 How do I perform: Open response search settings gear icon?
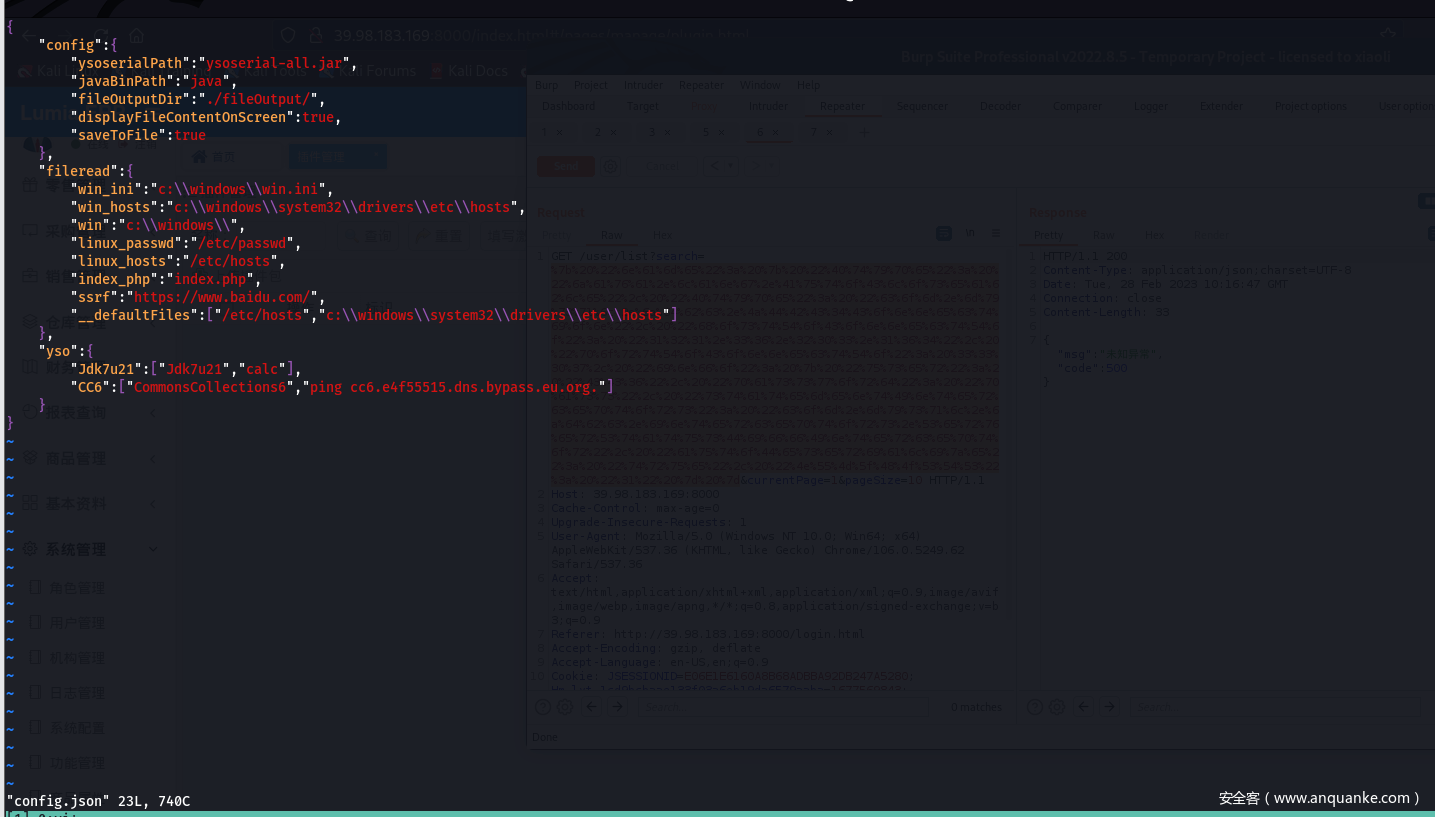[x=1057, y=707]
